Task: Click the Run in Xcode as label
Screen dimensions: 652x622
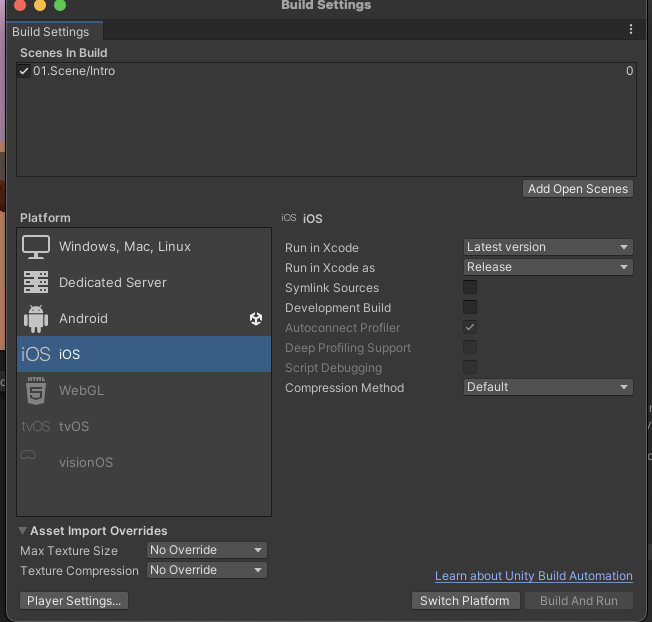Action: 330,268
